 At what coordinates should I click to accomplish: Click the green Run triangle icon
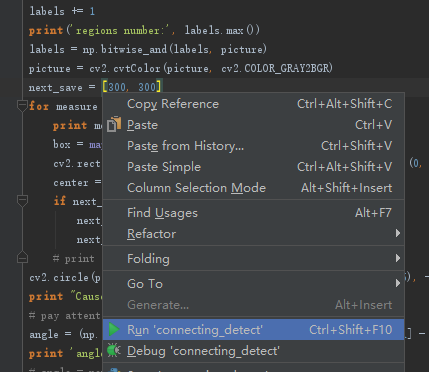coord(114,329)
